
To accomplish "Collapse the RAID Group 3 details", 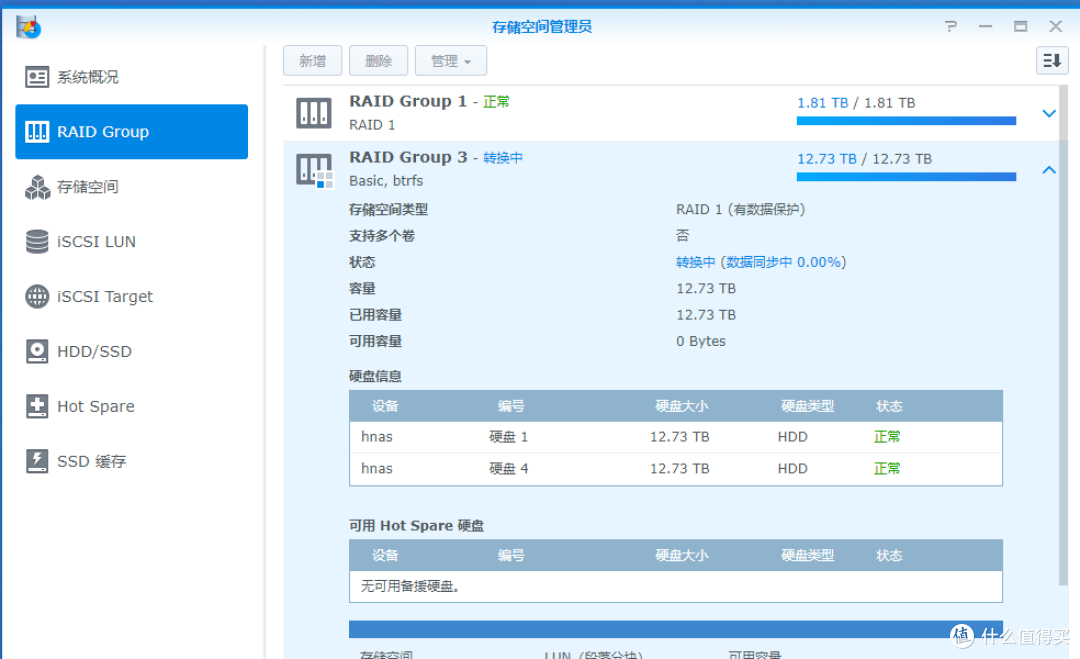I will tap(1048, 170).
